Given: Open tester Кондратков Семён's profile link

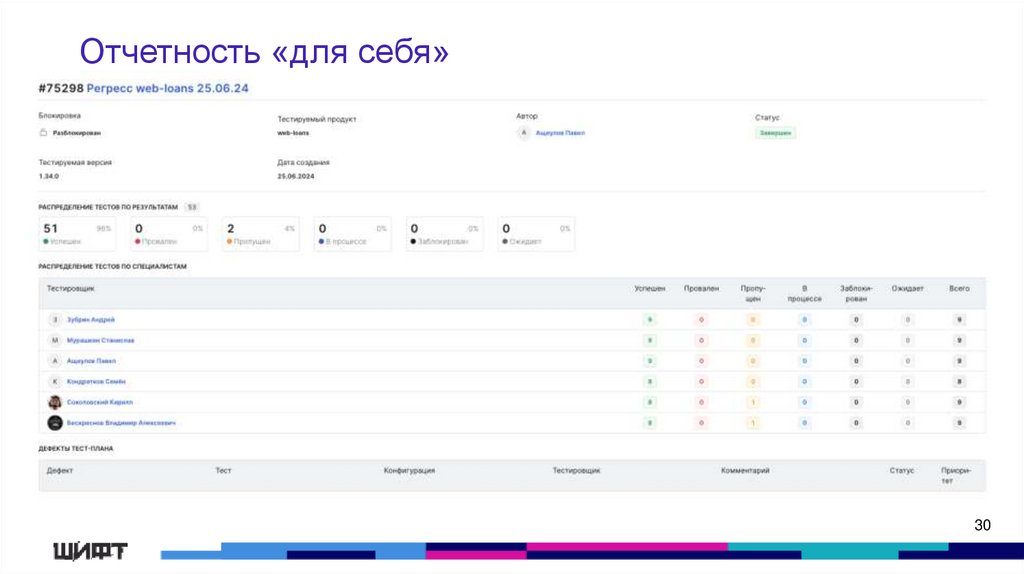Looking at the screenshot, I should [96, 381].
